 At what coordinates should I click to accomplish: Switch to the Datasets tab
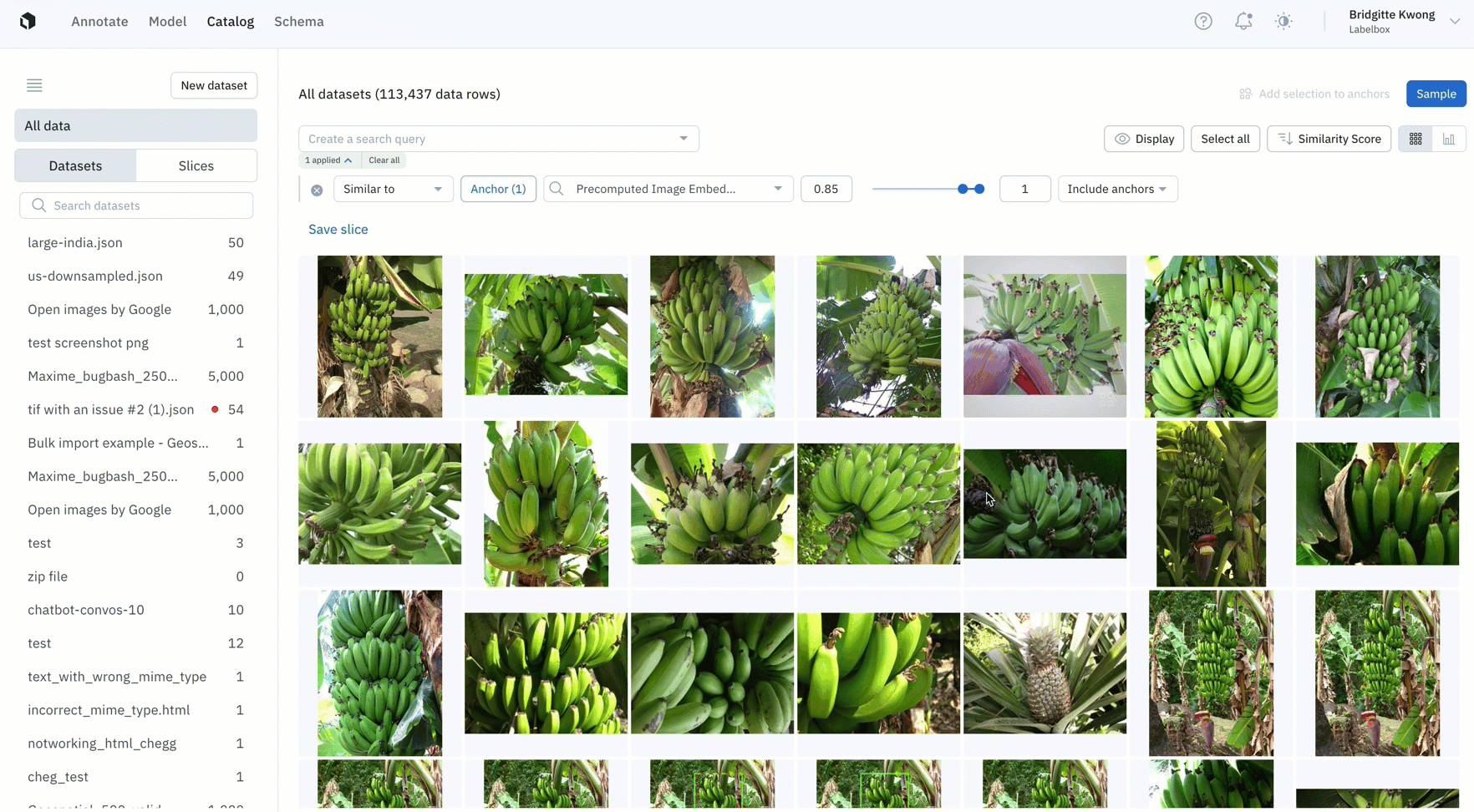(75, 165)
